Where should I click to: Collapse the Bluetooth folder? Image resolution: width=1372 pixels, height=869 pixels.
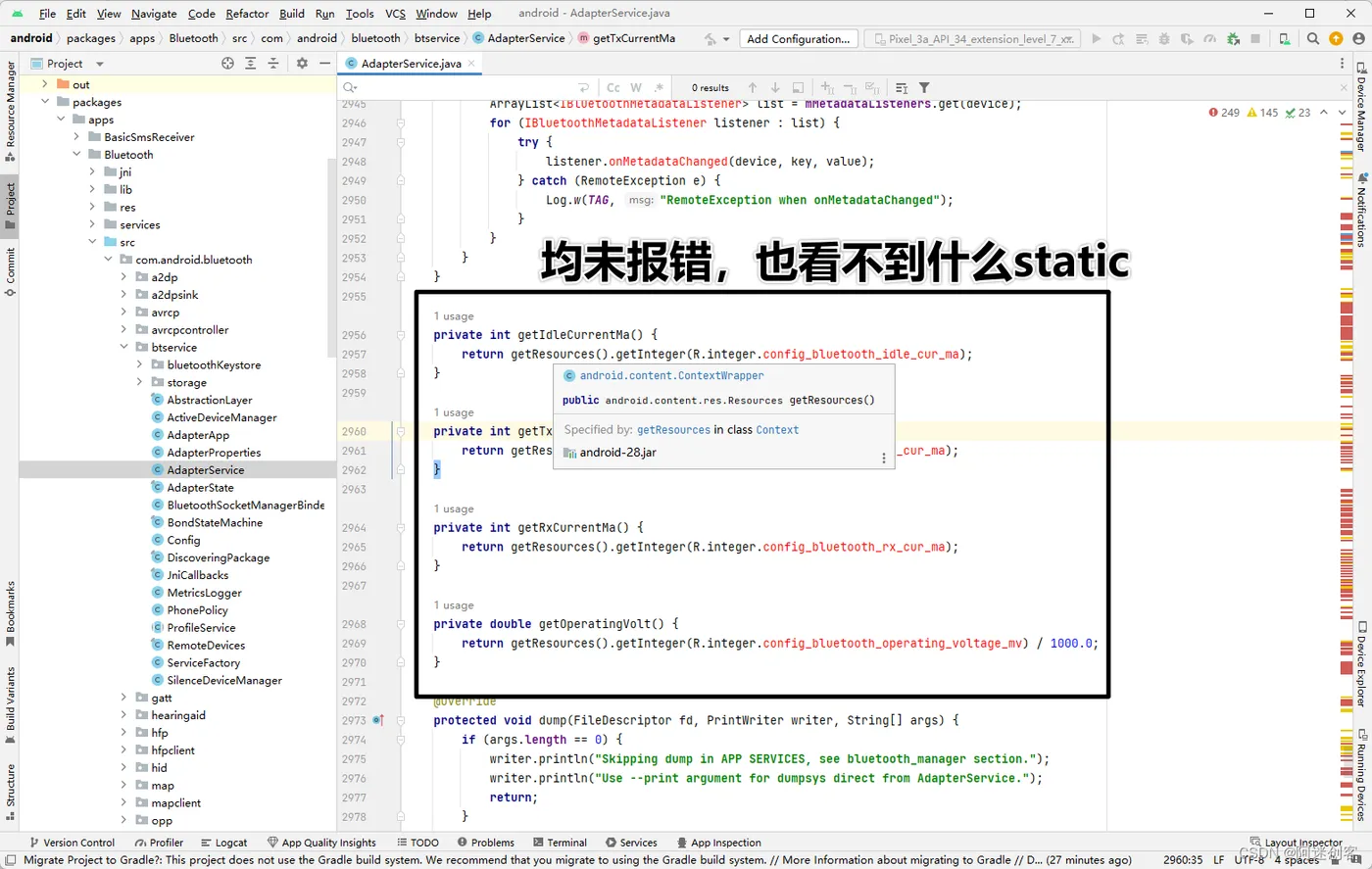[x=76, y=155]
